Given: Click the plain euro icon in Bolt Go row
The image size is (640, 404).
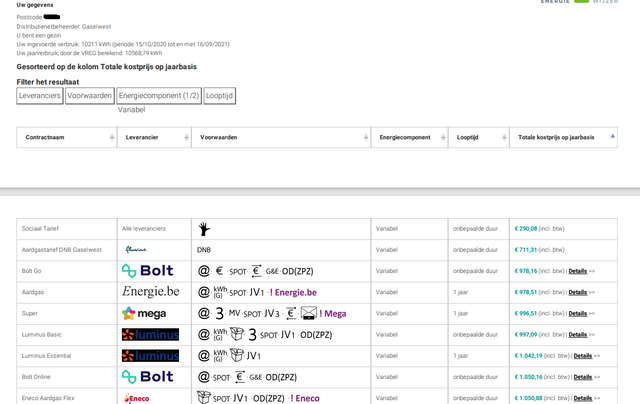Looking at the screenshot, I should click(x=219, y=271).
